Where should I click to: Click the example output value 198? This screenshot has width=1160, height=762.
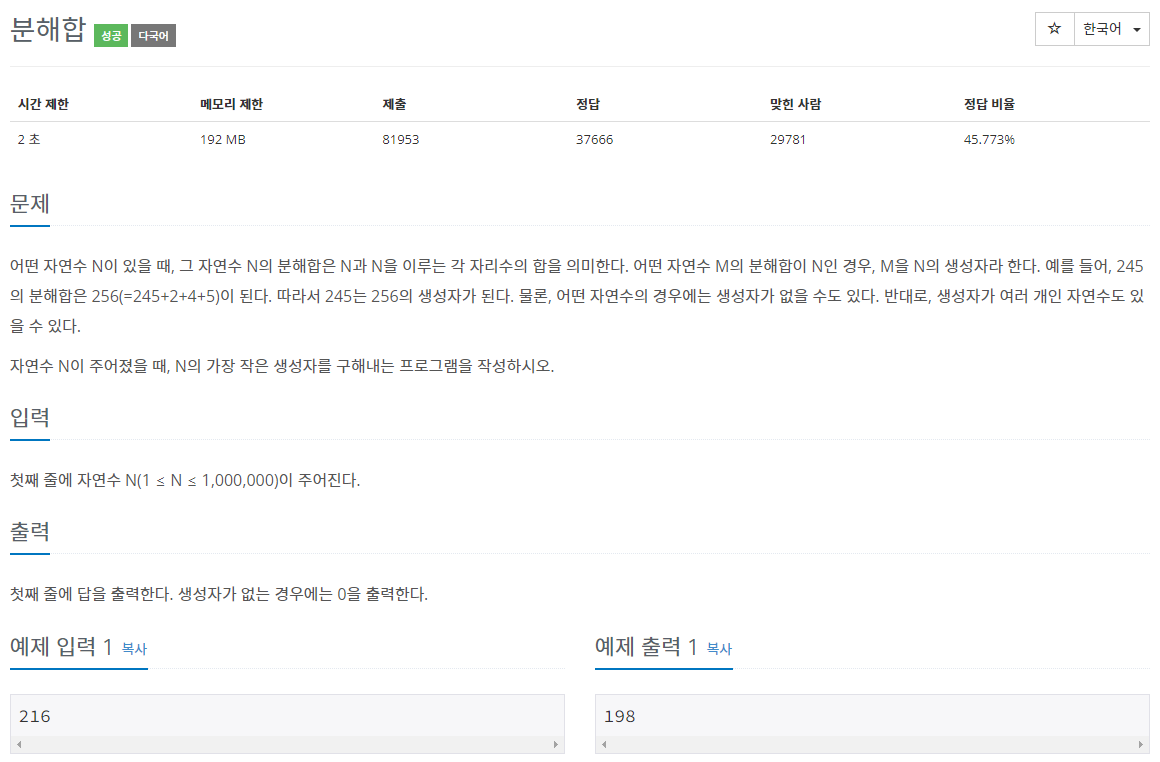[620, 716]
